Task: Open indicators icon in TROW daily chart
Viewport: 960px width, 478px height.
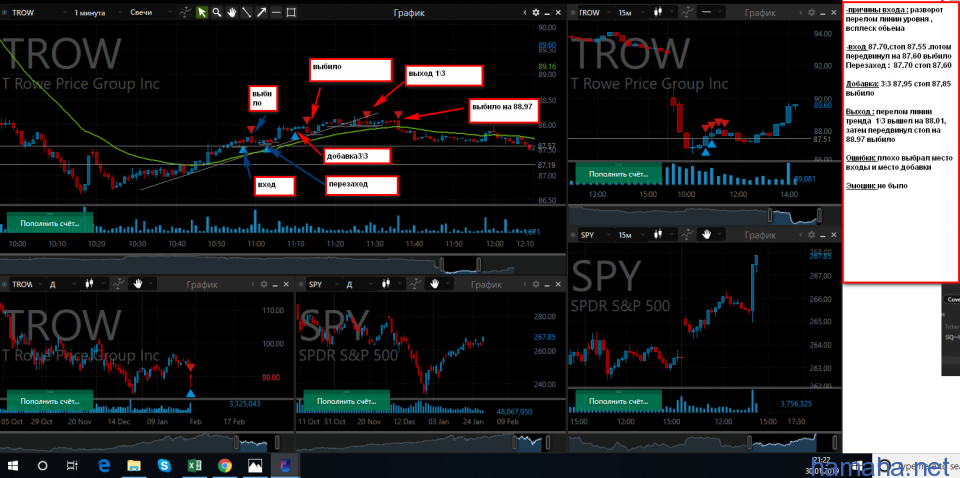Action: [x=119, y=283]
